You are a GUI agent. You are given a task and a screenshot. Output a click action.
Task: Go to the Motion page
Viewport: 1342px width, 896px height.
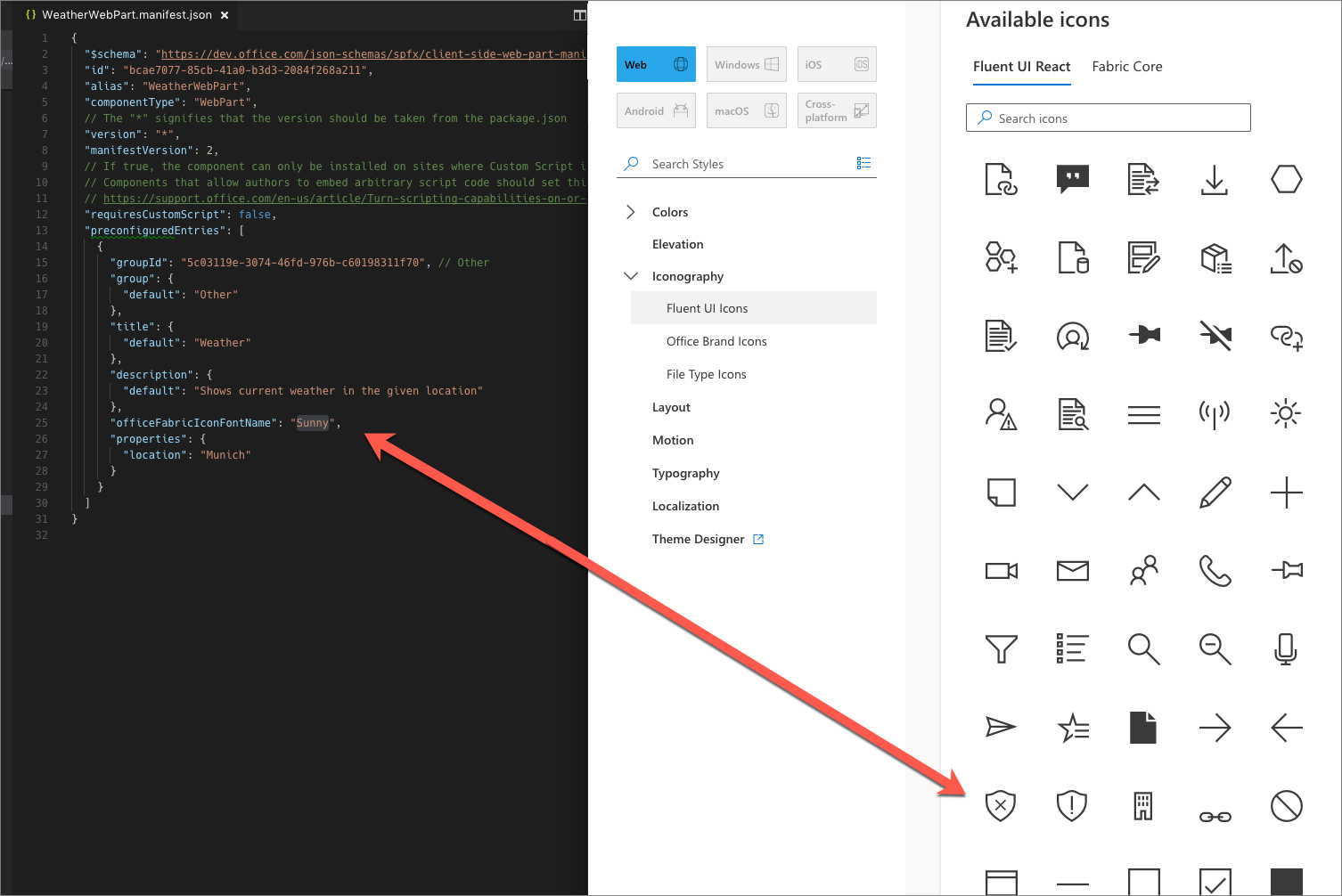tap(673, 440)
